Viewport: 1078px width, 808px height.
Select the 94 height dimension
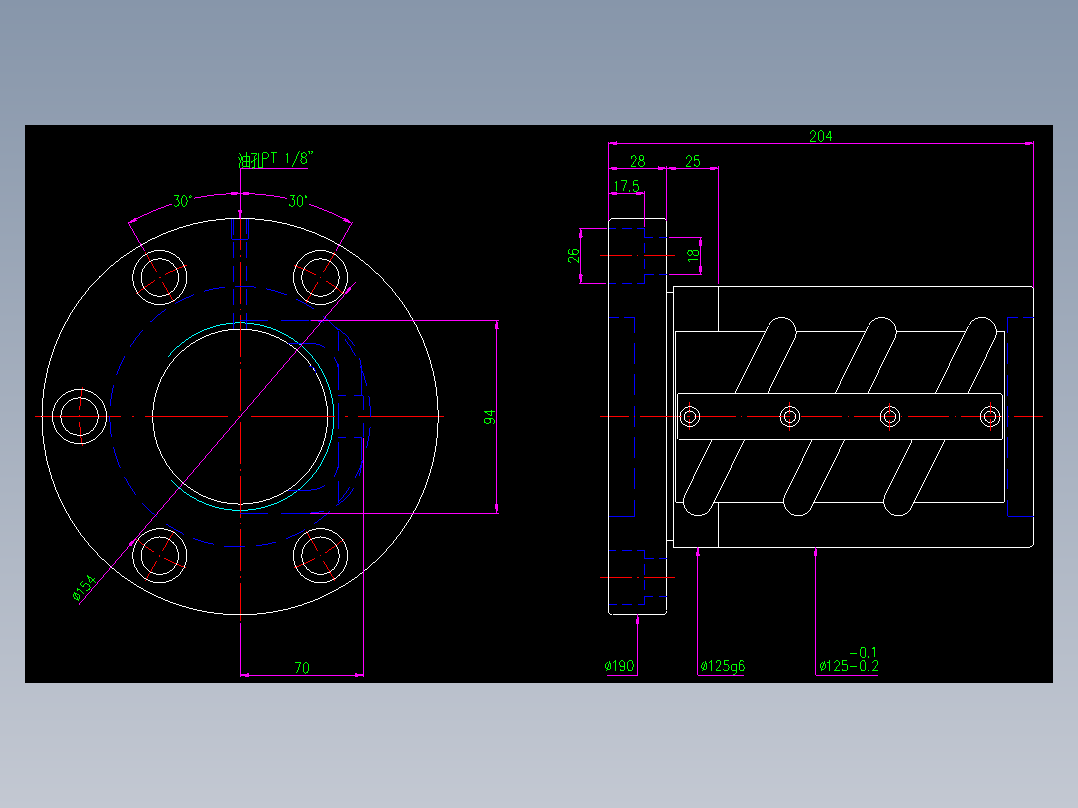pyautogui.click(x=489, y=417)
